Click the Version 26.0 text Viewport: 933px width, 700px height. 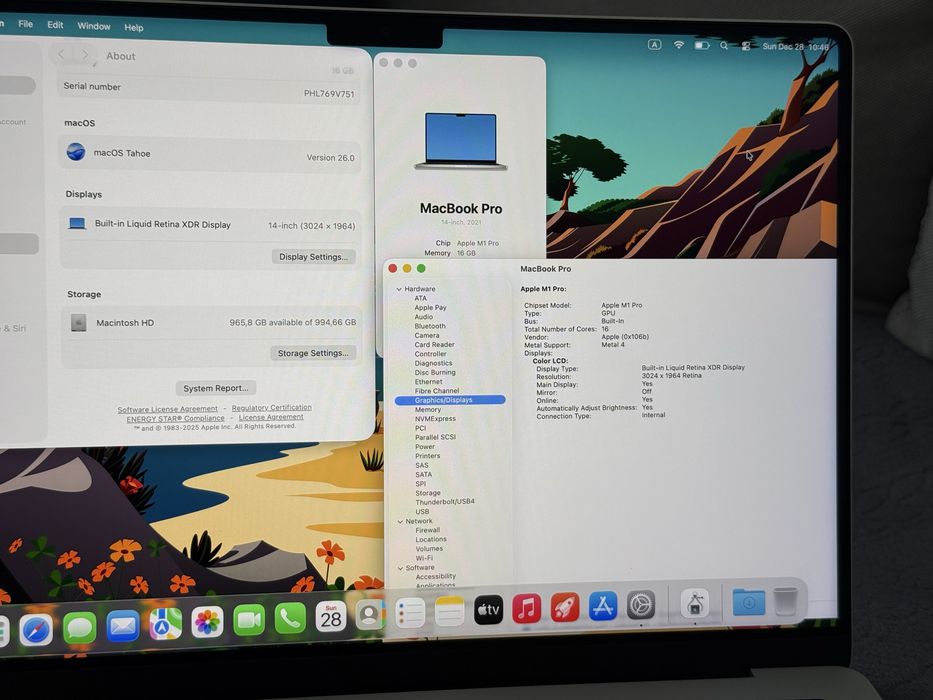(330, 158)
